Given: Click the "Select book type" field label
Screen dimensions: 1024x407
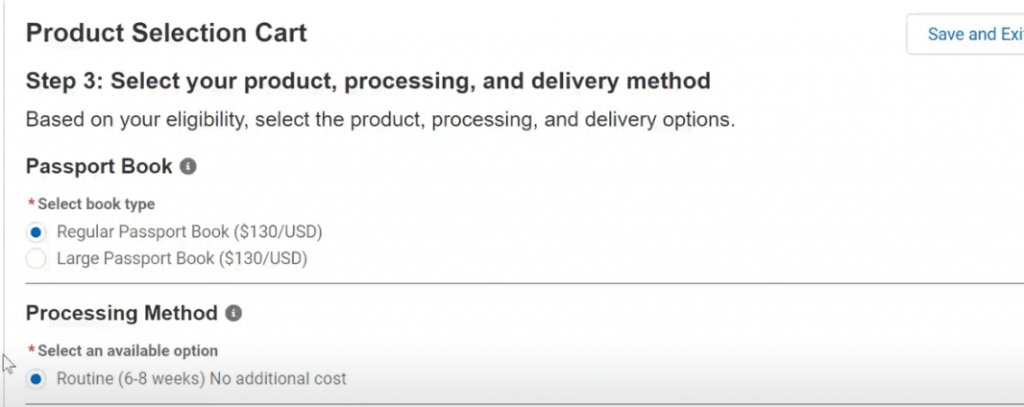Looking at the screenshot, I should click(x=96, y=204).
